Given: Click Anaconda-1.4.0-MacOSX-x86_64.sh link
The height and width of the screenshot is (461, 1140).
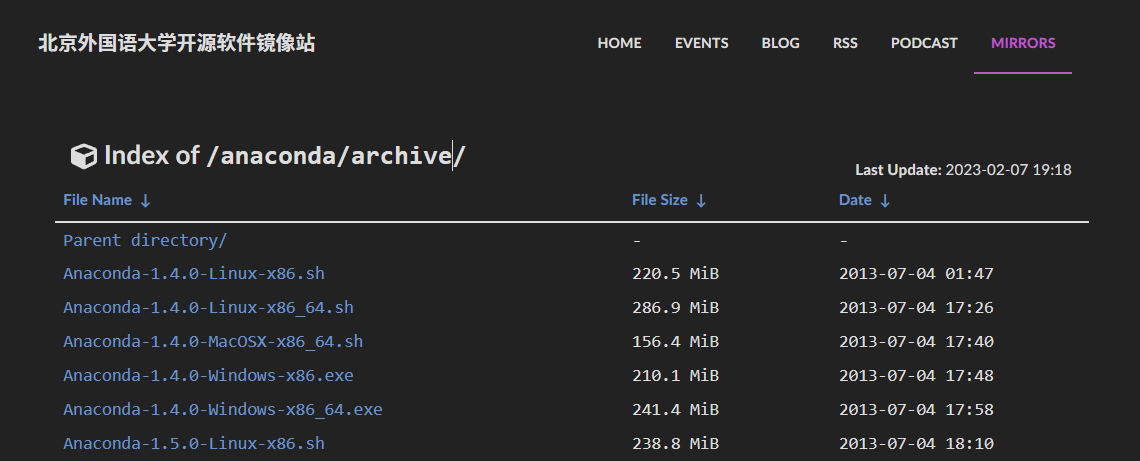Looking at the screenshot, I should coord(213,341).
